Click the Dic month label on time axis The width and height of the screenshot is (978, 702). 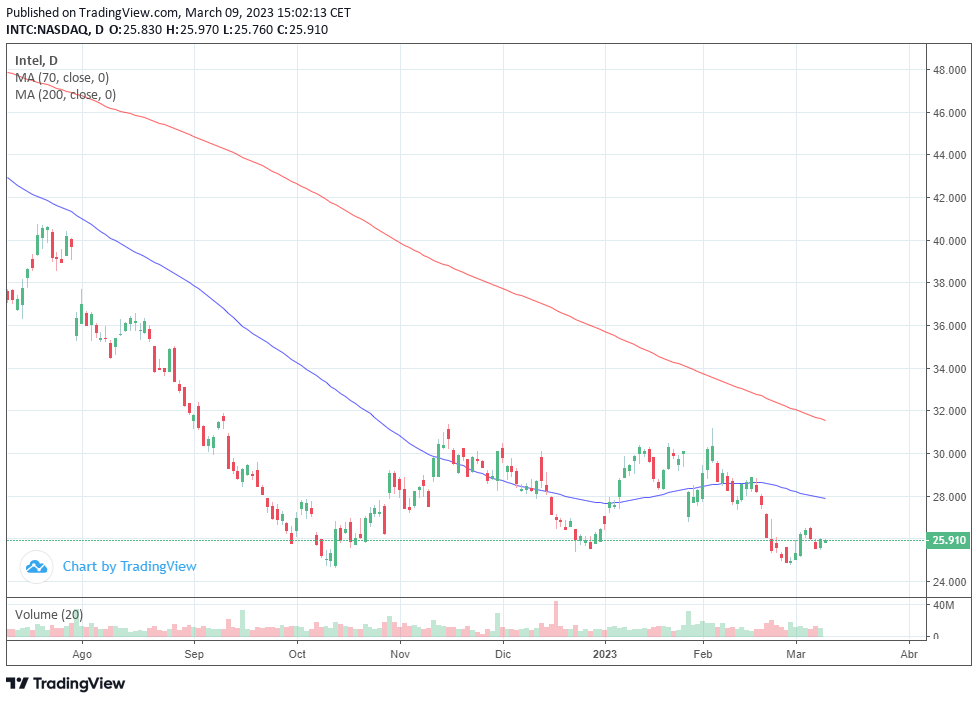click(503, 654)
